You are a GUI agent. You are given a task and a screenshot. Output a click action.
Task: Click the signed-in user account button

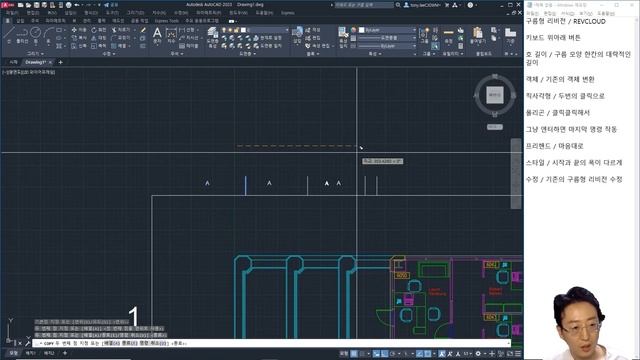(422, 5)
